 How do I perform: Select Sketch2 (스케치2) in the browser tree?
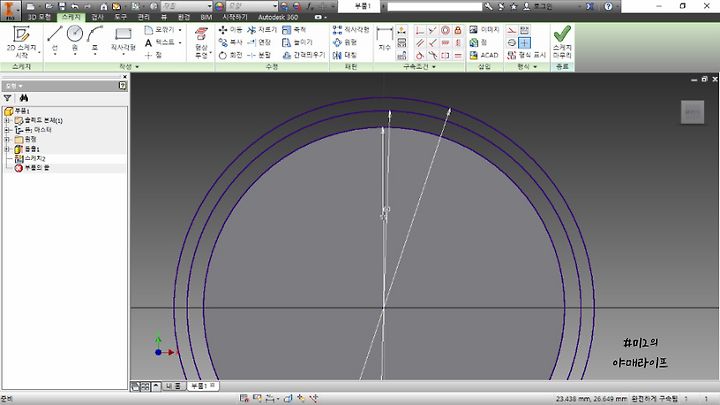[30, 158]
